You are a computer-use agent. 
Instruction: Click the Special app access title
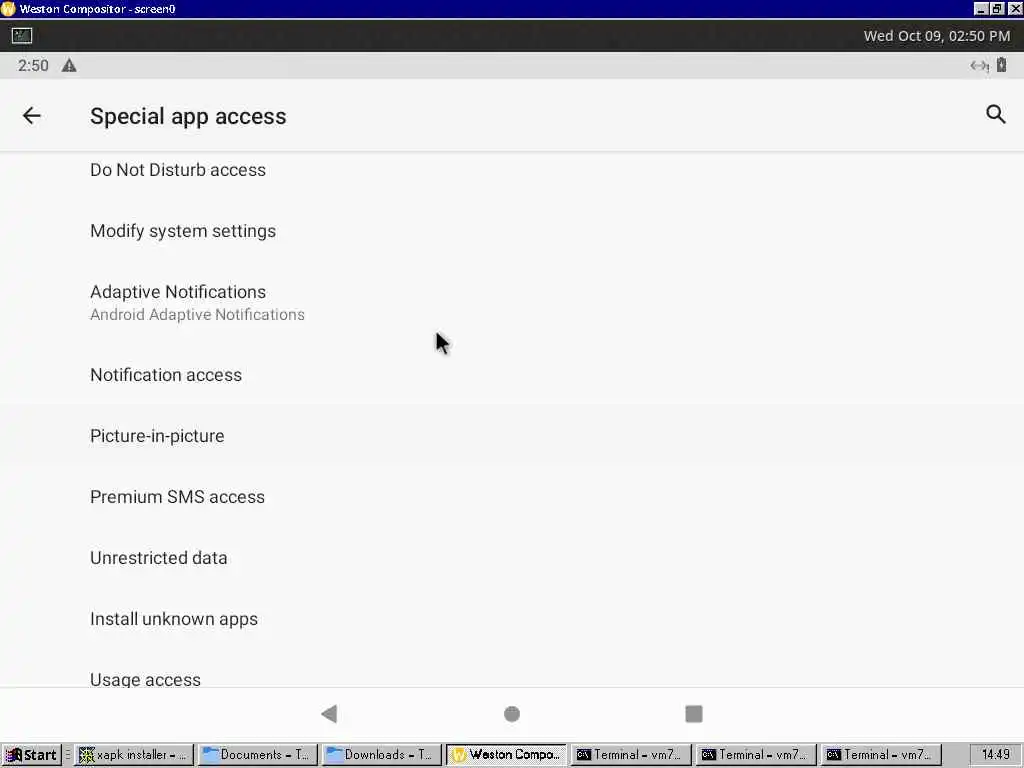pos(188,116)
